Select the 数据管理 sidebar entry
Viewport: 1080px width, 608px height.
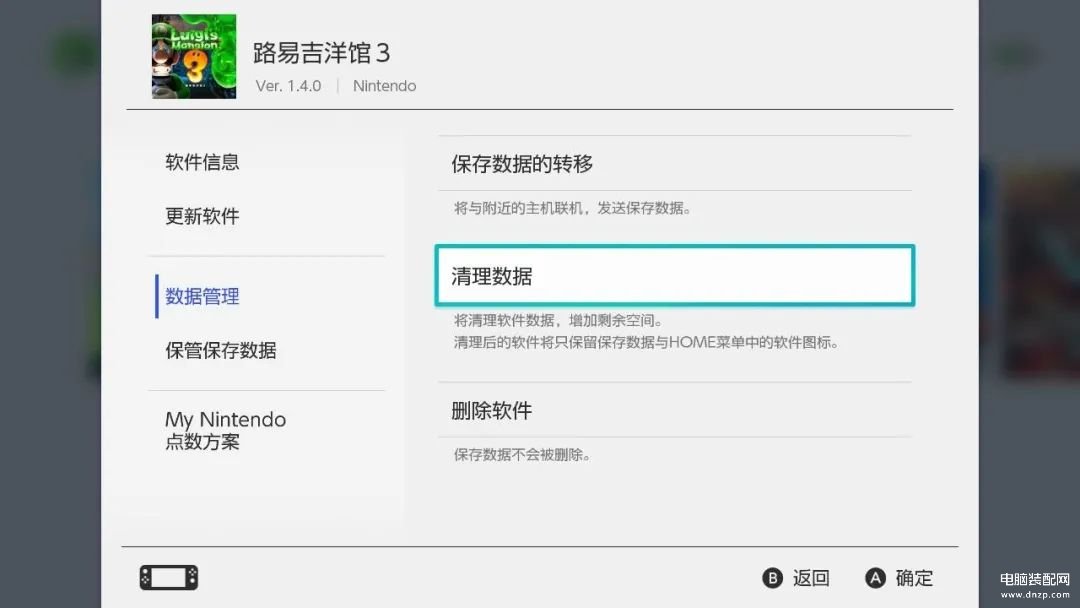coord(202,297)
